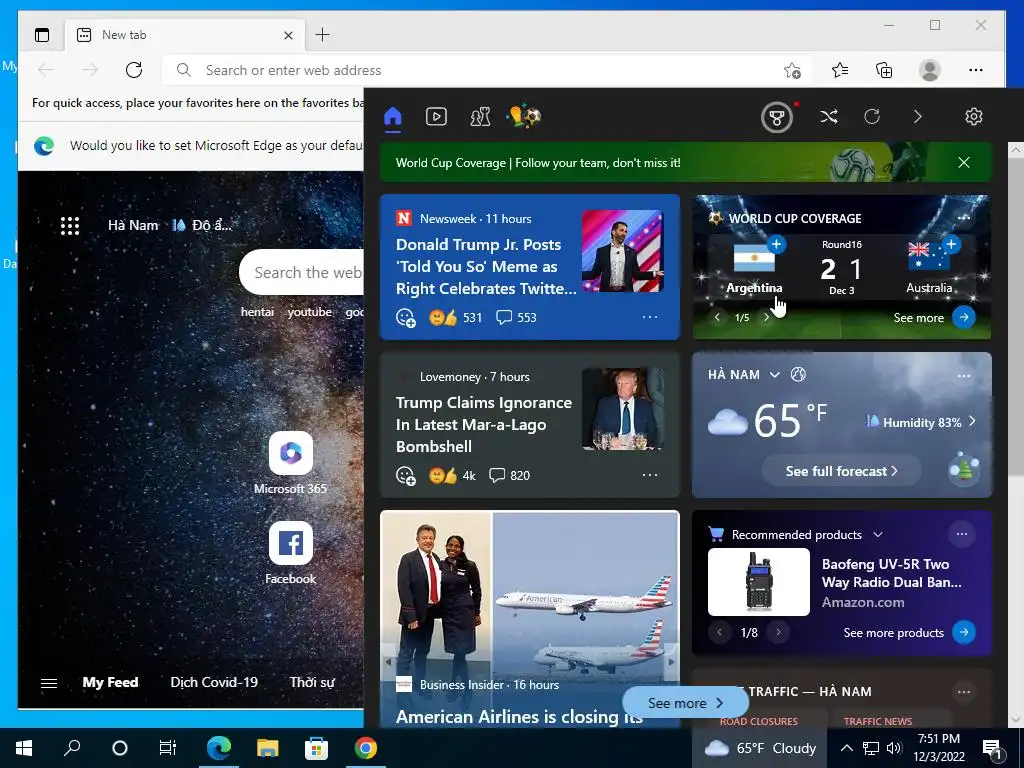Screen dimensions: 1024x768
Task: Open File Explorer from taskbar
Action: pyautogui.click(x=268, y=748)
